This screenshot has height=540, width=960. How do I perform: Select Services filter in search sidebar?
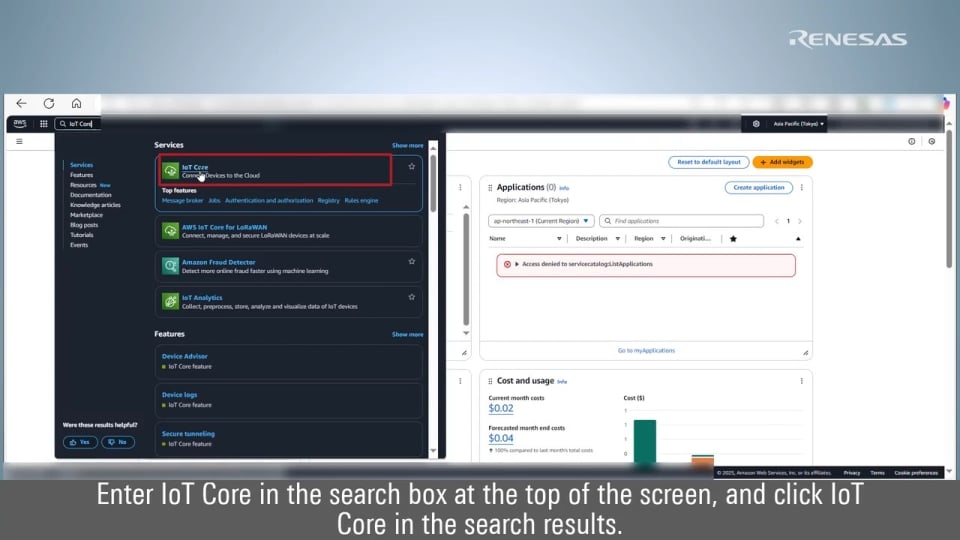pos(81,165)
